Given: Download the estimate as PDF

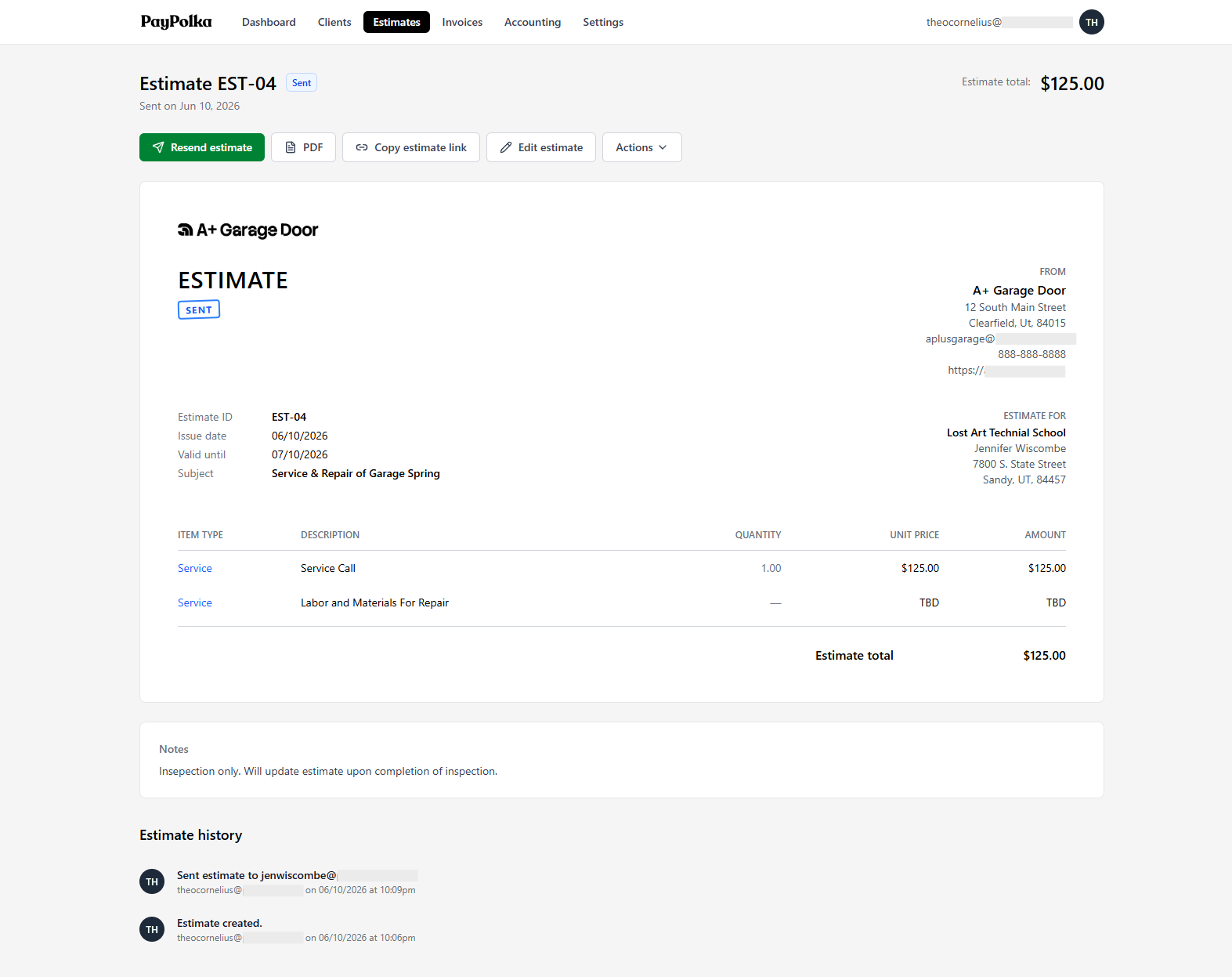Looking at the screenshot, I should (x=303, y=147).
